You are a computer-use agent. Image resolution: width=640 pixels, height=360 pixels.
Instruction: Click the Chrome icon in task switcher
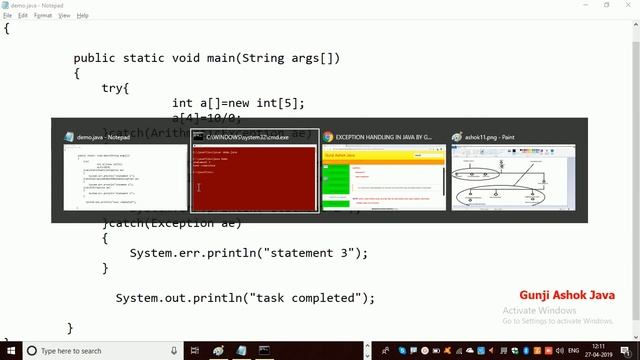(x=328, y=137)
